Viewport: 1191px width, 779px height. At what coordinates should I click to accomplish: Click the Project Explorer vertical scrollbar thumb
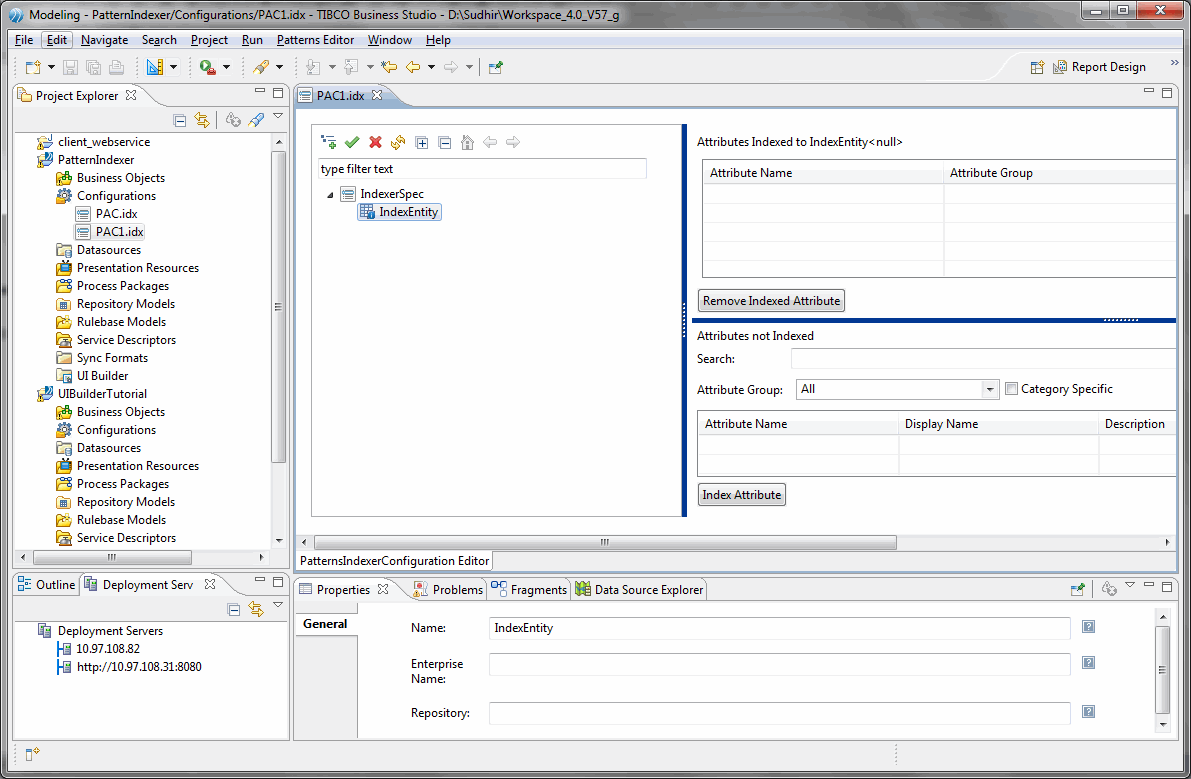coord(279,307)
